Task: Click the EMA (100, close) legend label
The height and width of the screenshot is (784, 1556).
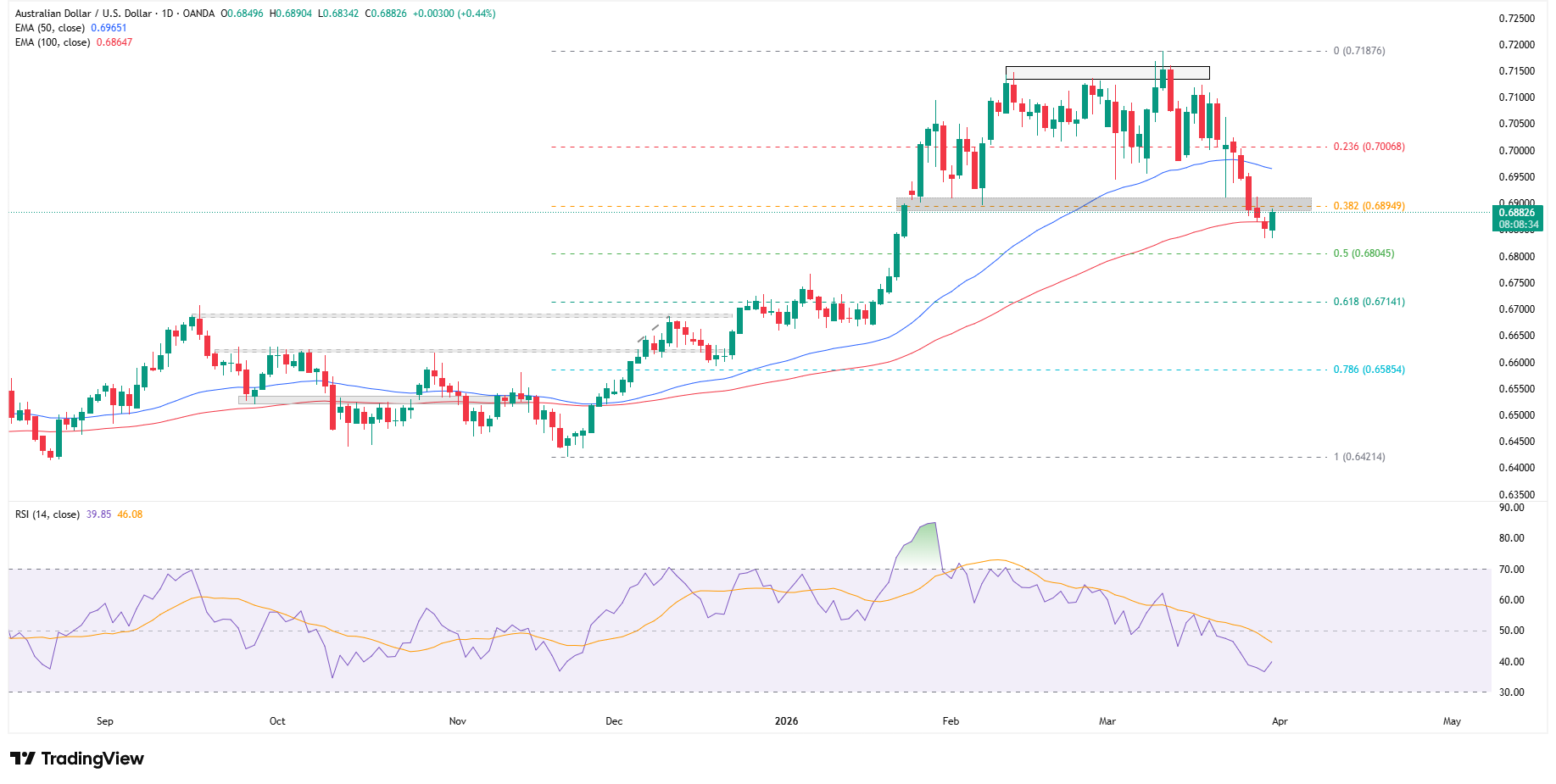Action: point(53,42)
